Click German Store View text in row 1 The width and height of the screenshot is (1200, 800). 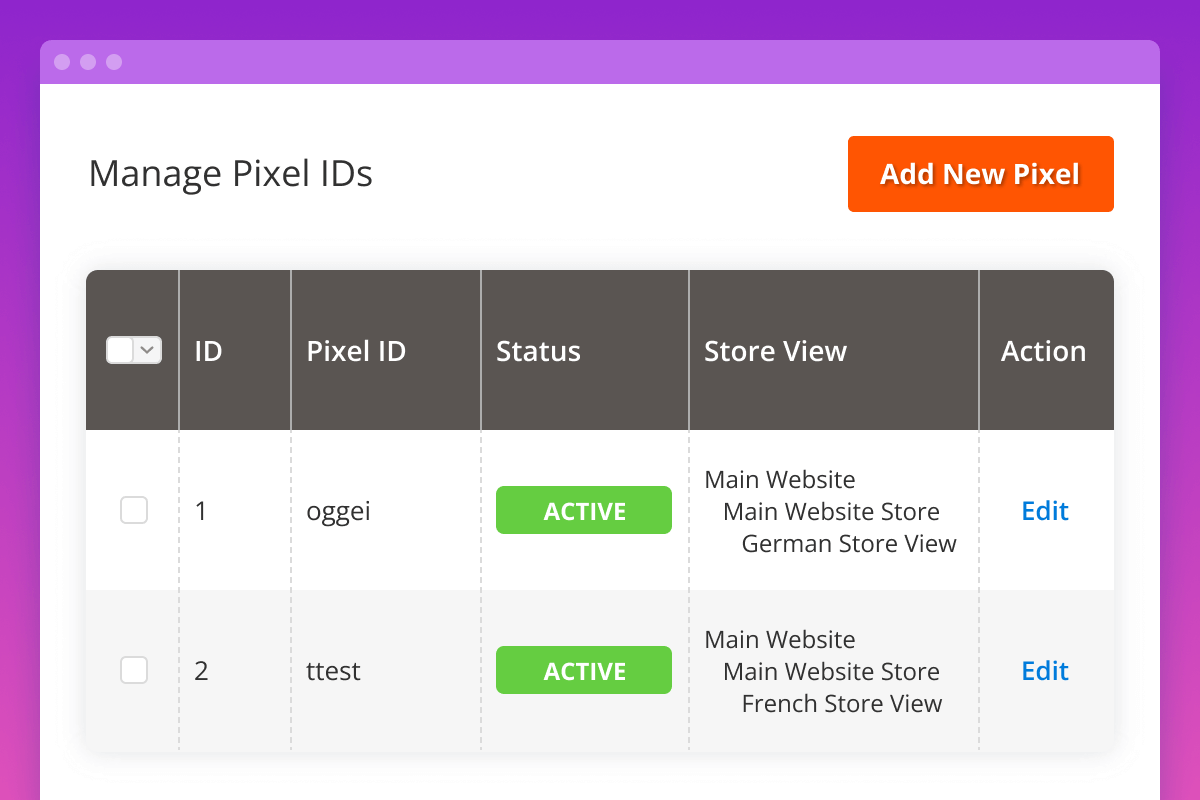[x=849, y=544]
